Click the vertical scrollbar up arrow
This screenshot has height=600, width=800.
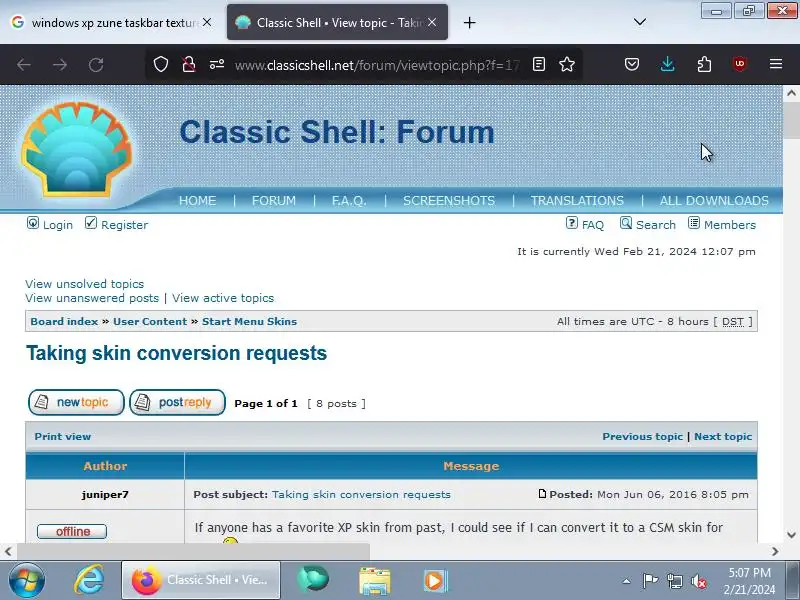(x=791, y=93)
